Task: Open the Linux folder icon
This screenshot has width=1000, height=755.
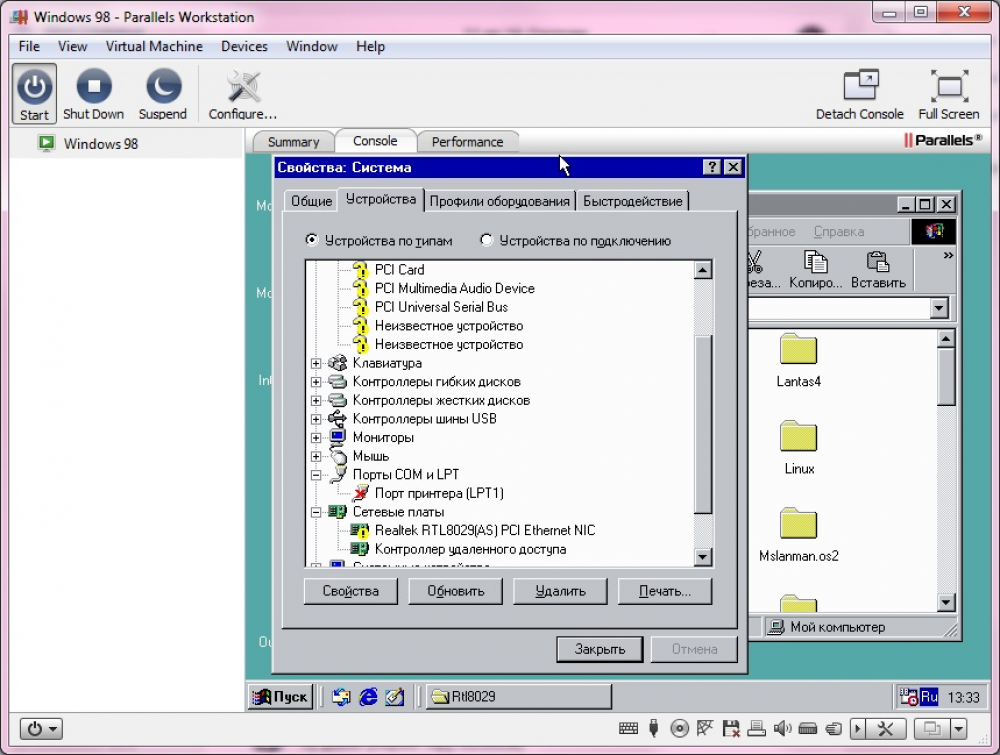Action: coord(798,436)
